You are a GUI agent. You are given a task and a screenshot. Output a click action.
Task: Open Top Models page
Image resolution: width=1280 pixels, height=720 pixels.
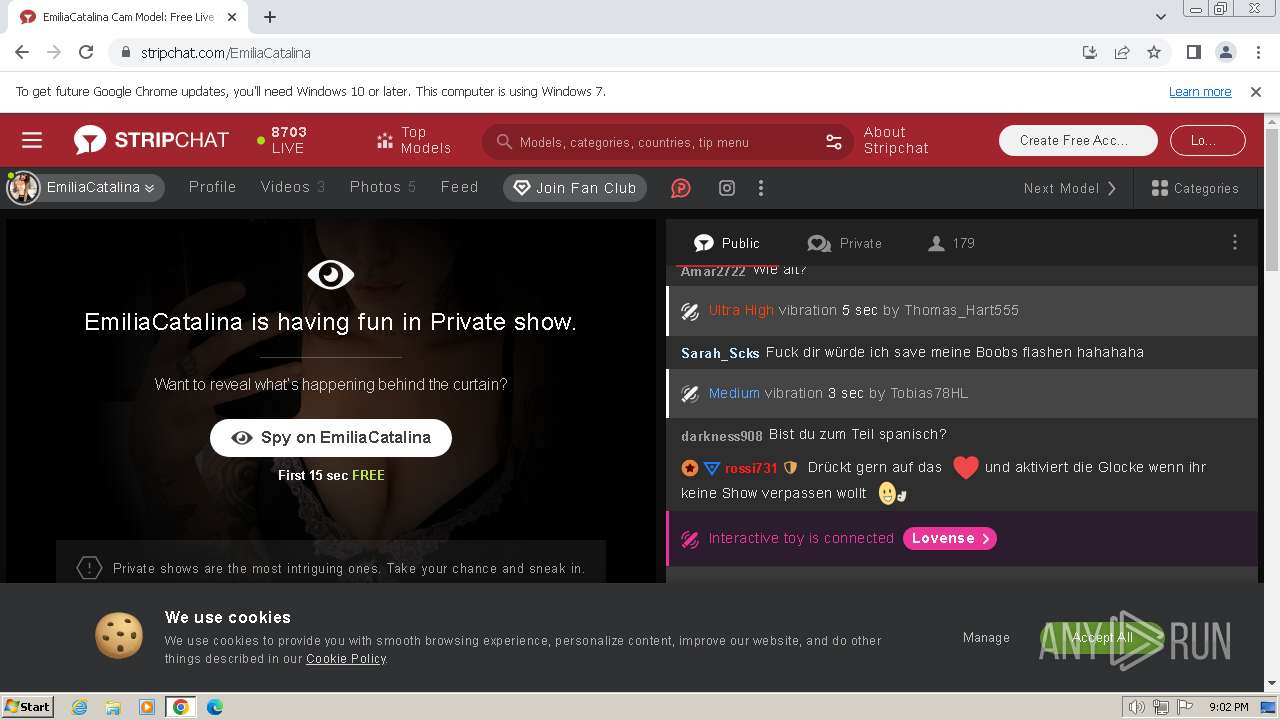click(x=414, y=140)
